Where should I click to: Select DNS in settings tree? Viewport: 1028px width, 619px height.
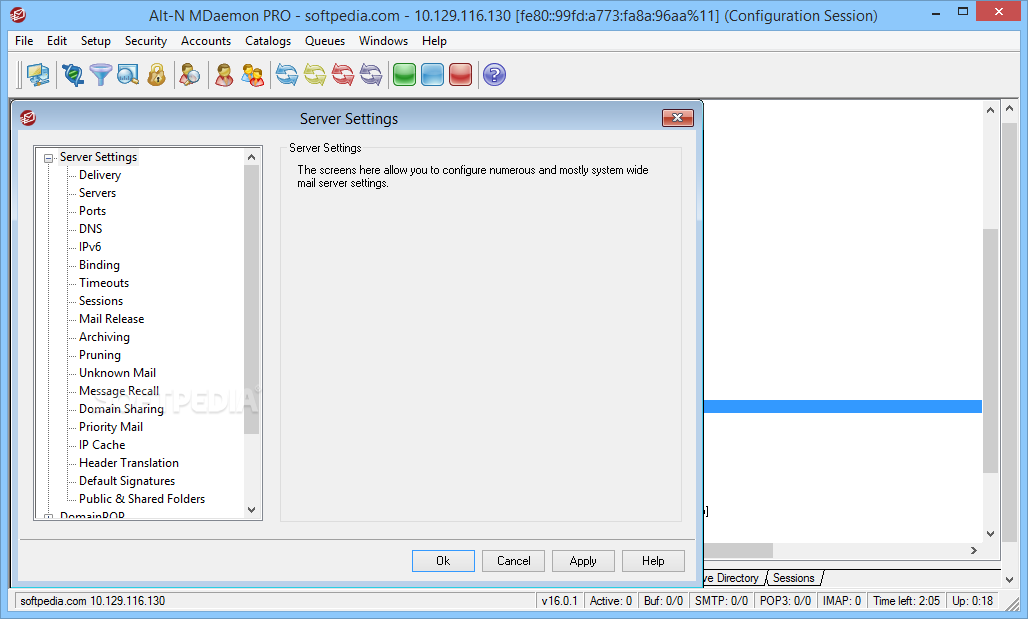90,229
